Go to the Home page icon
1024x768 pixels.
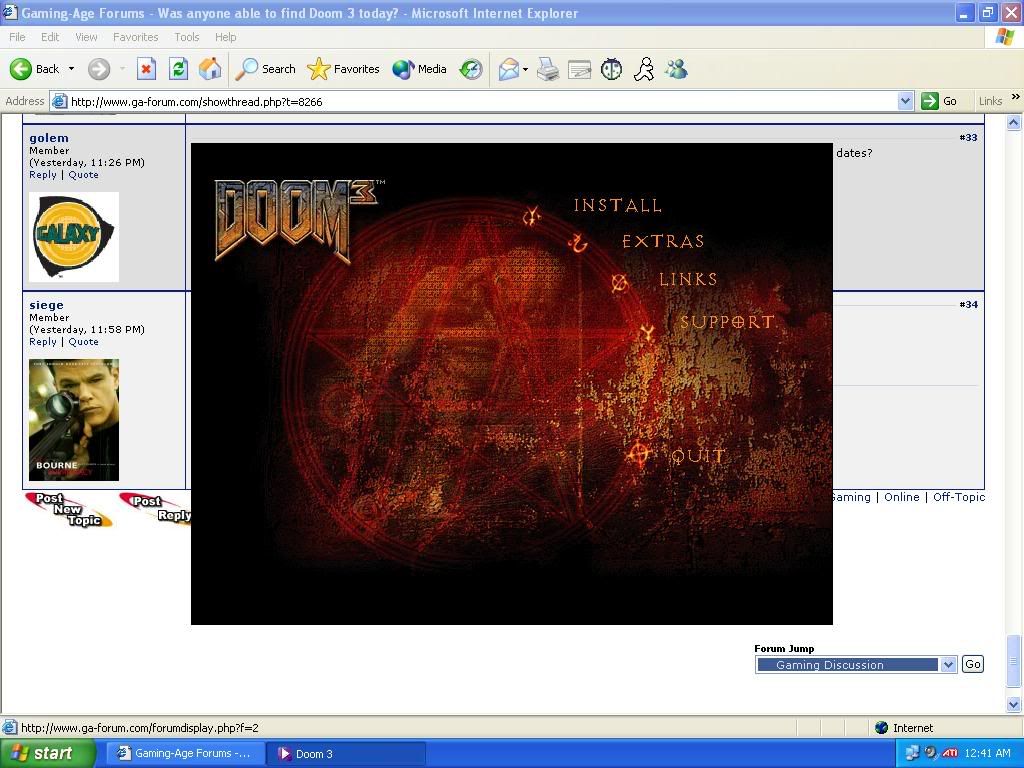coord(210,69)
